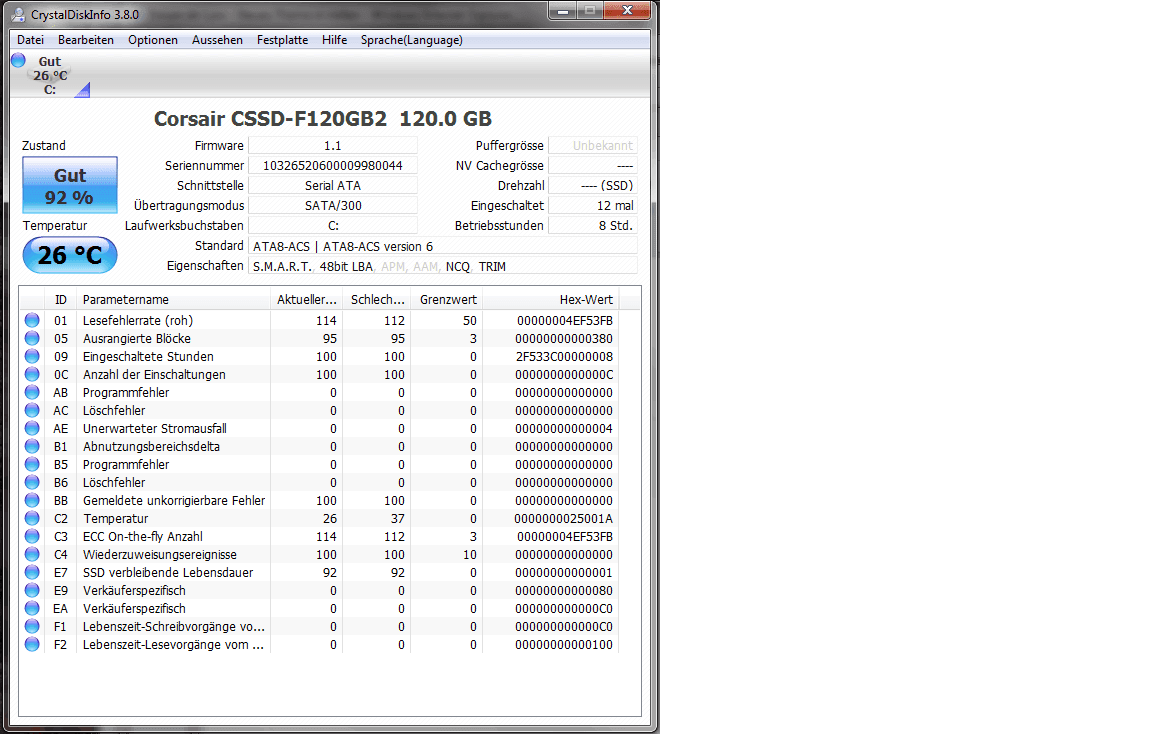Click the CrystalDiskInfo app icon in the title bar
This screenshot has width=1152, height=734.
point(18,14)
